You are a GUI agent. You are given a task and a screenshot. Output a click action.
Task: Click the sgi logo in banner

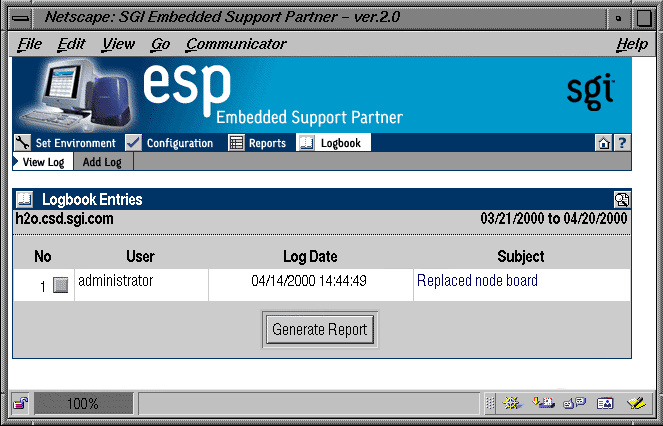590,91
